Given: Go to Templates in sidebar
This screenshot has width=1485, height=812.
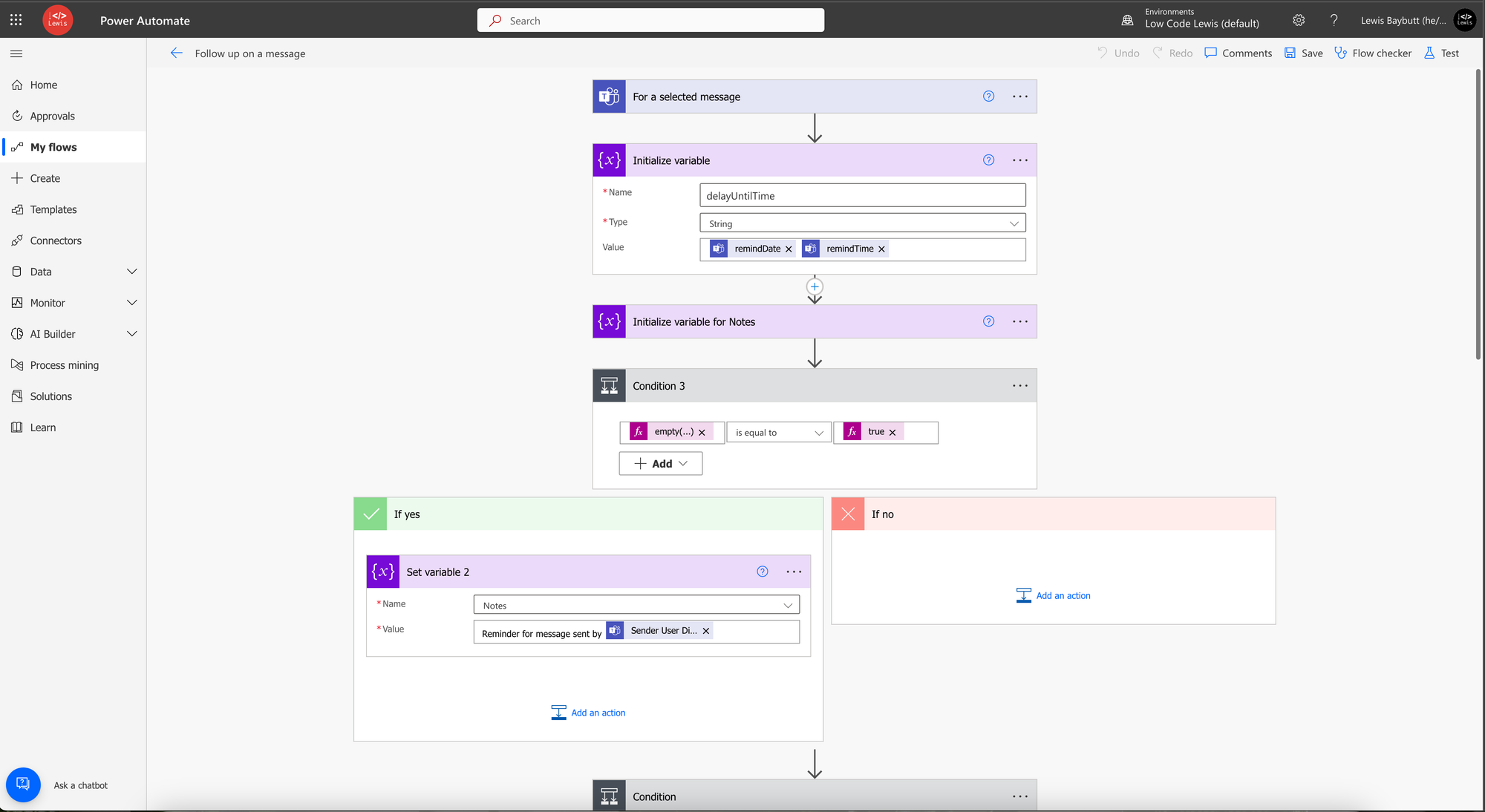Looking at the screenshot, I should pyautogui.click(x=53, y=209).
